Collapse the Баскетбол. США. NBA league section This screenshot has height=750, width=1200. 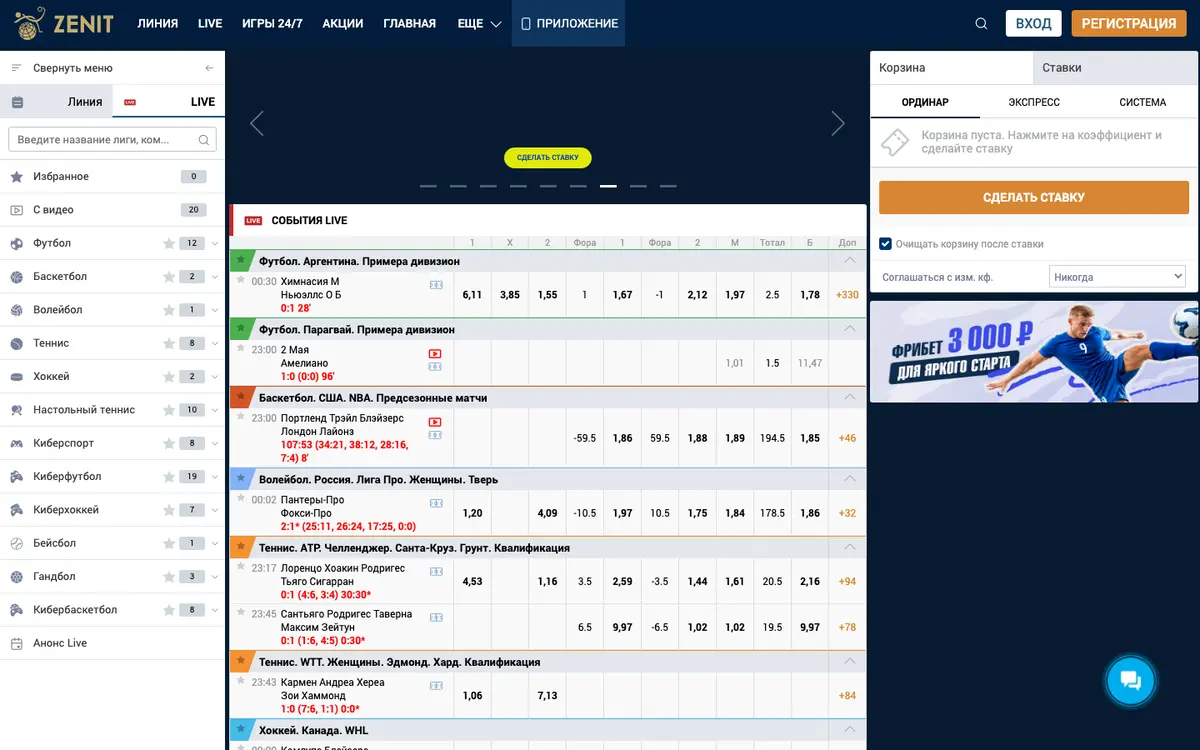[x=850, y=397]
